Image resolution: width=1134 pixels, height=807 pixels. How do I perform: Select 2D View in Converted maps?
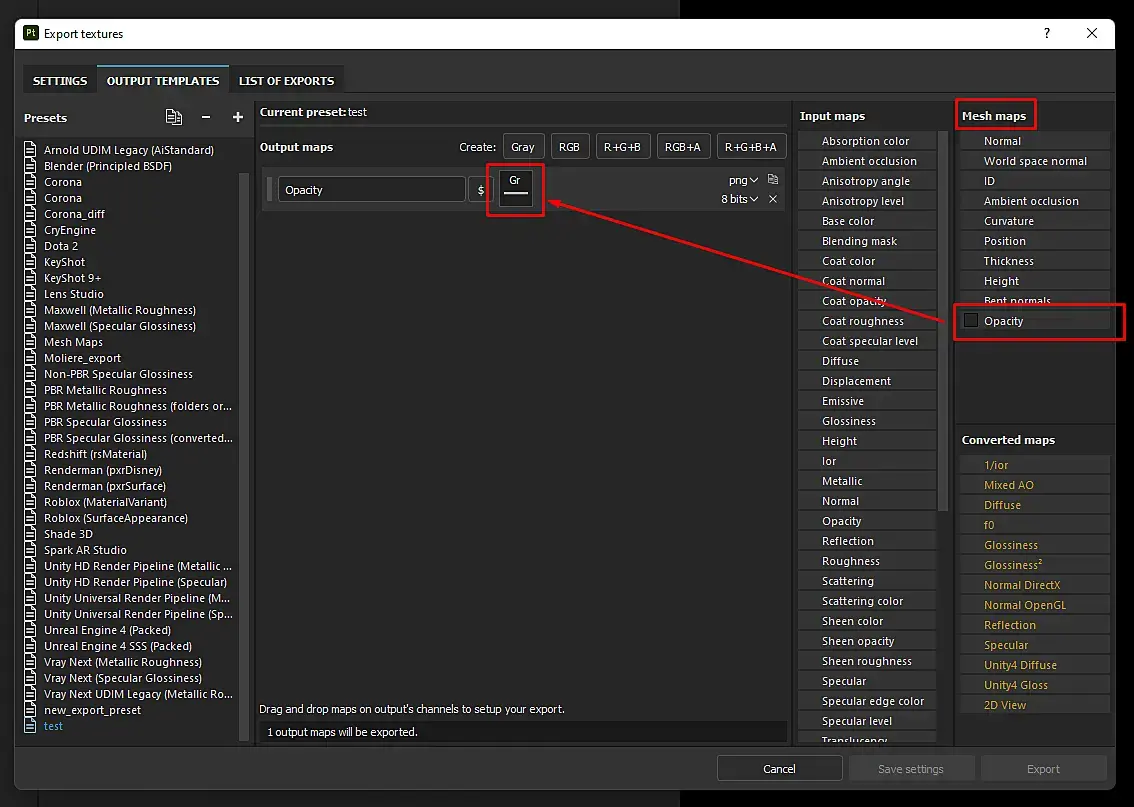click(1035, 704)
